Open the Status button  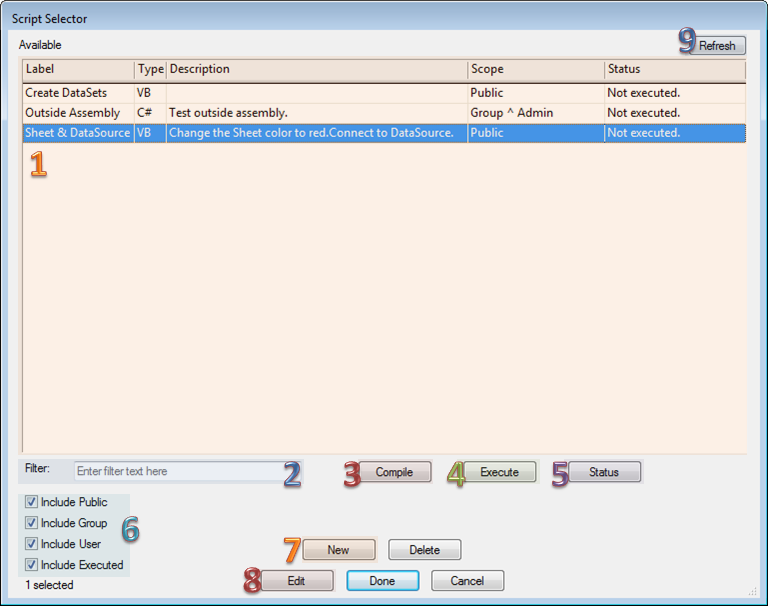click(x=604, y=472)
